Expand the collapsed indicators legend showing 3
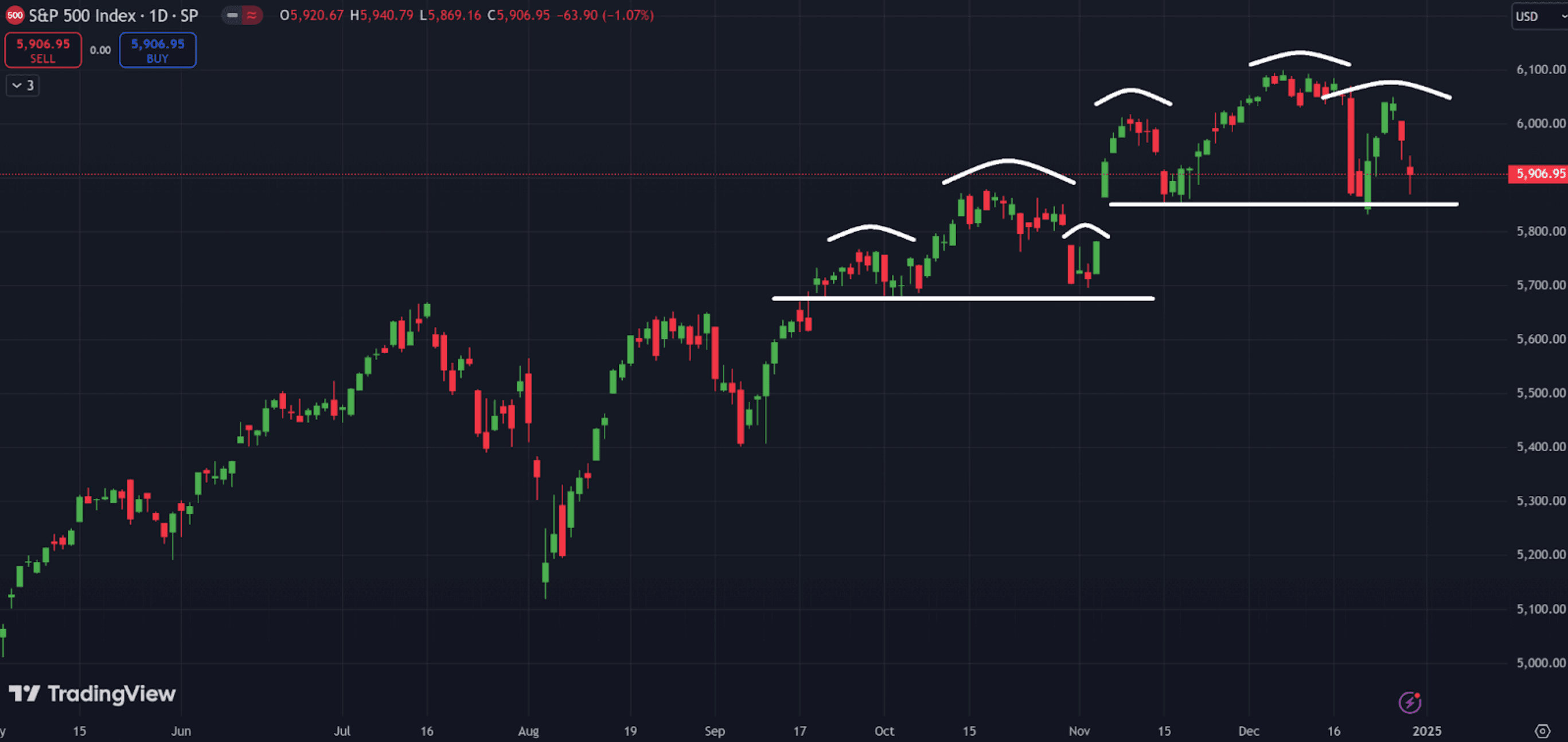This screenshot has height=742, width=1568. pos(22,85)
